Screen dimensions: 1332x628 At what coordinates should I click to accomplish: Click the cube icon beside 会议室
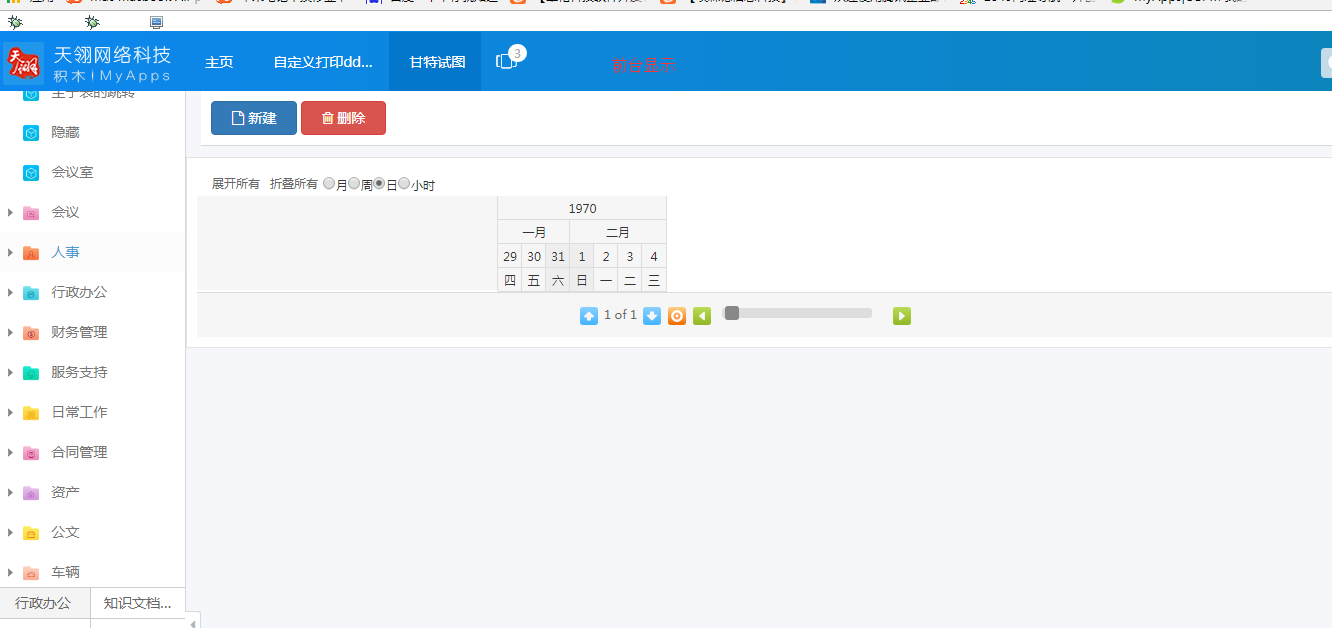click(x=31, y=172)
